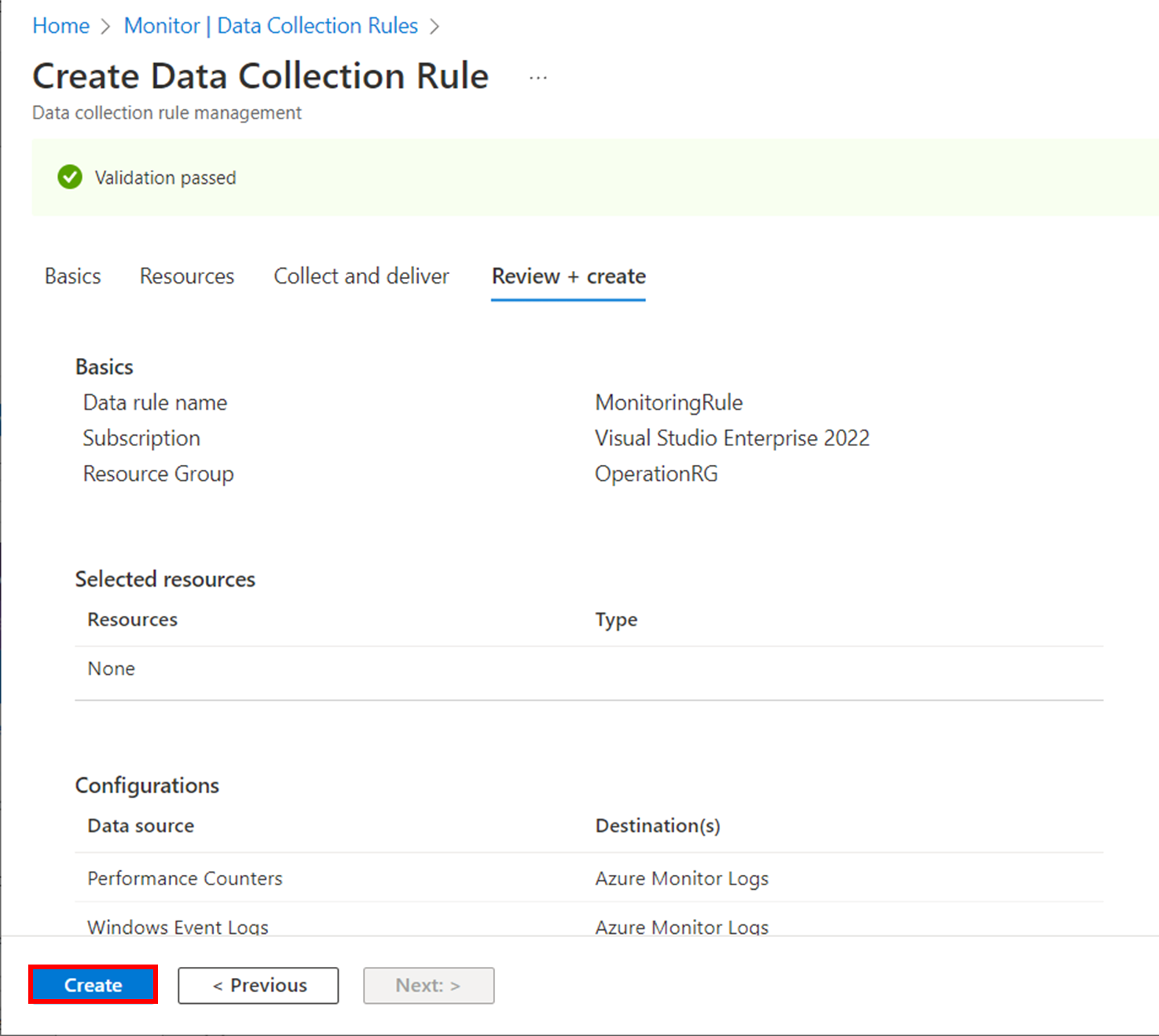The height and width of the screenshot is (1036, 1159).
Task: Click the MonitoringRule data rule name value
Action: (668, 401)
